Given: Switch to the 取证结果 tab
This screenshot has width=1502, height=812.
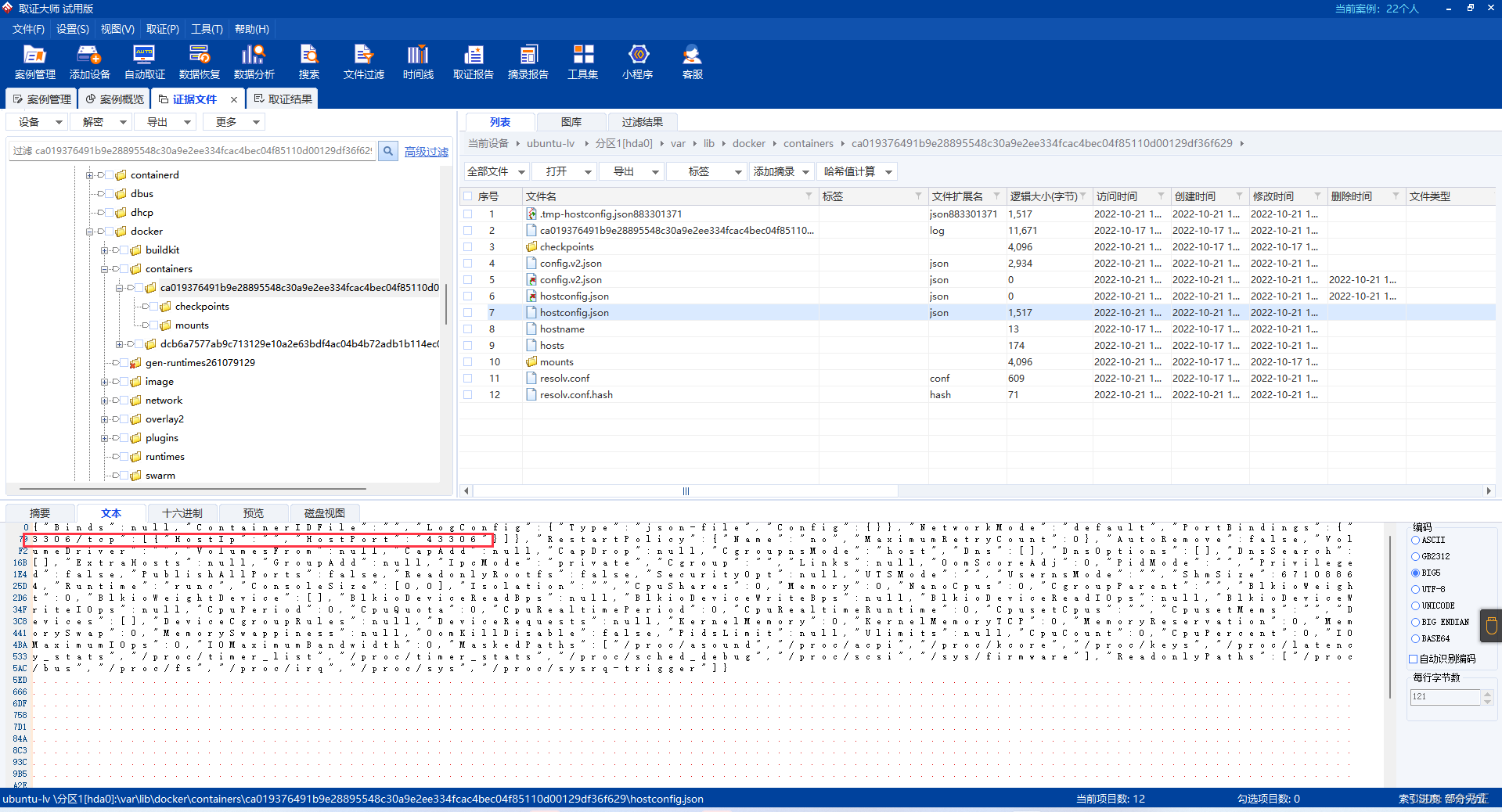Looking at the screenshot, I should tap(283, 99).
